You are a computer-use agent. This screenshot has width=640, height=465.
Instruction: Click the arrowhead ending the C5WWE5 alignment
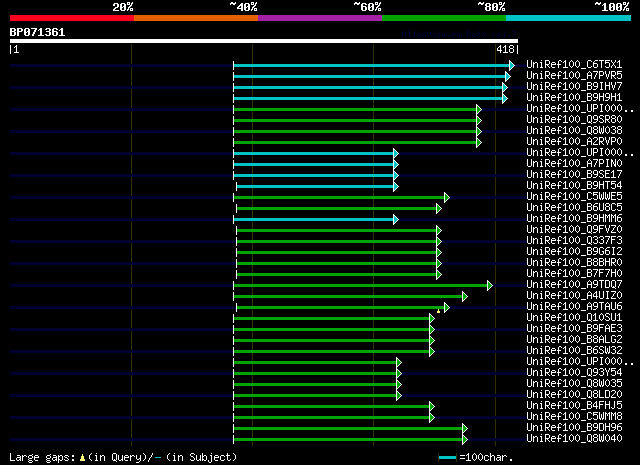(447, 198)
